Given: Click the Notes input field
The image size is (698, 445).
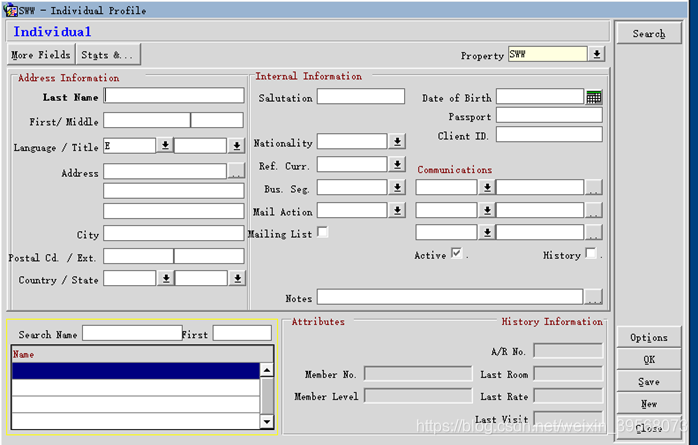Looking at the screenshot, I should tap(450, 297).
